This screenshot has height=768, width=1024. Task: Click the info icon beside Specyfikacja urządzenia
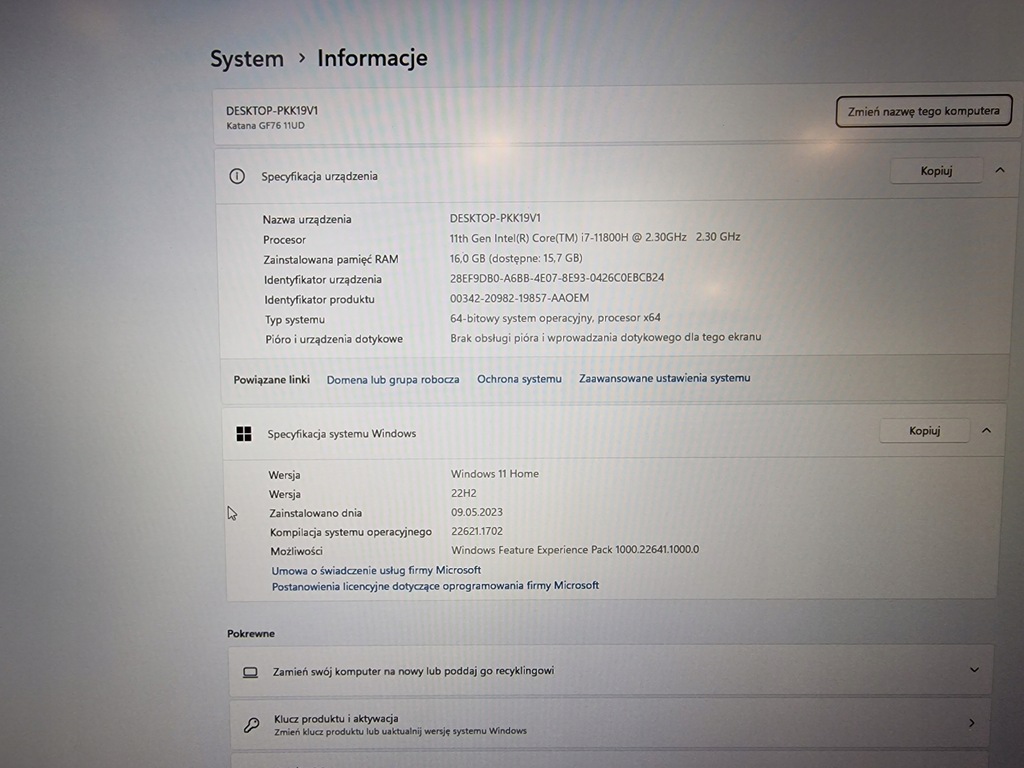[x=237, y=176]
